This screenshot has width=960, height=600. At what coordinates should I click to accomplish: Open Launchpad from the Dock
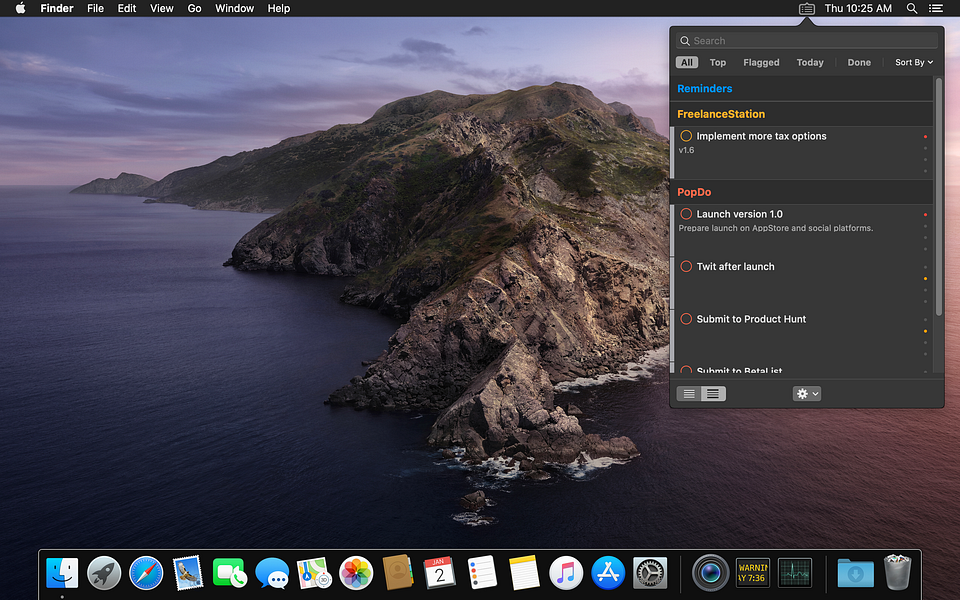coord(104,573)
